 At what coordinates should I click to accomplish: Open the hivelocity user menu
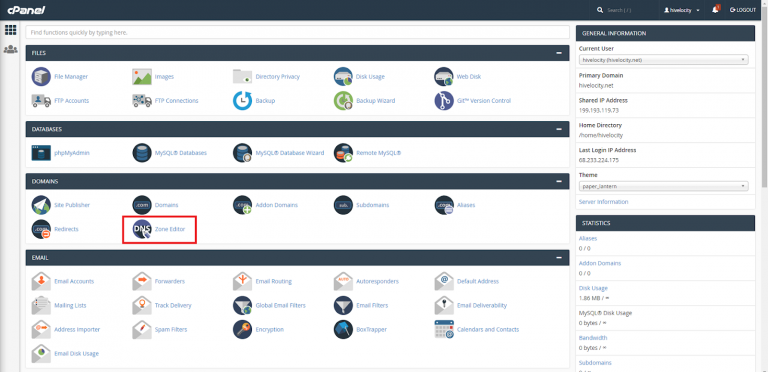(681, 10)
